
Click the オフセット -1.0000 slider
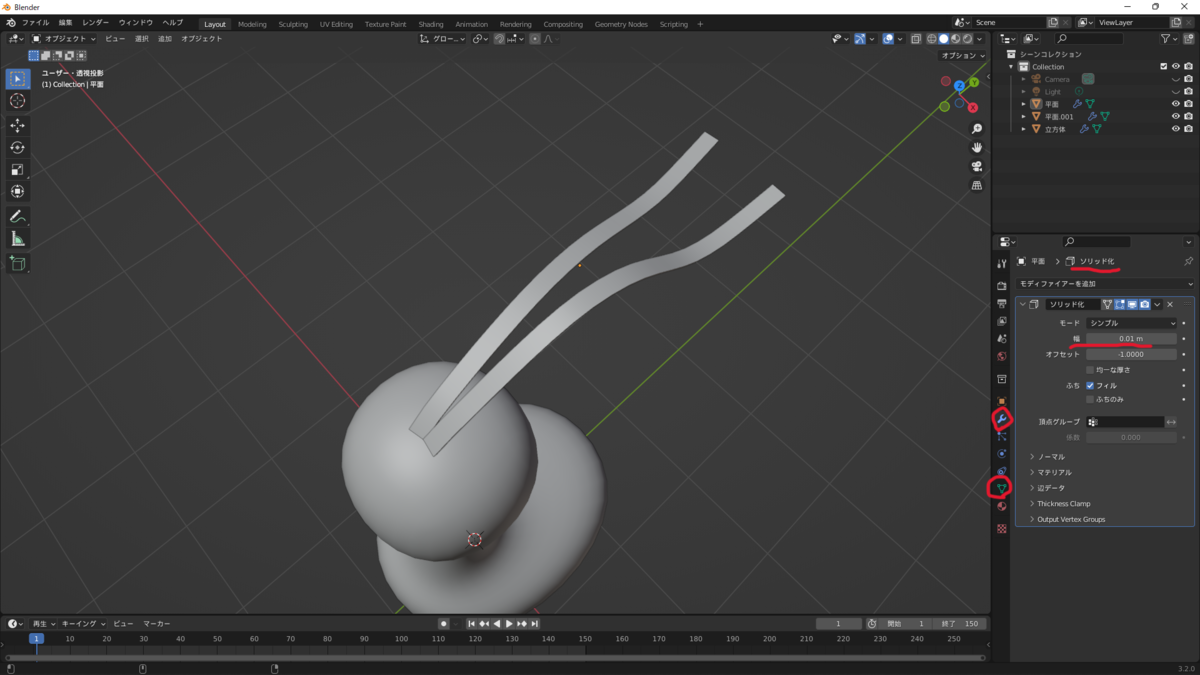click(1131, 354)
